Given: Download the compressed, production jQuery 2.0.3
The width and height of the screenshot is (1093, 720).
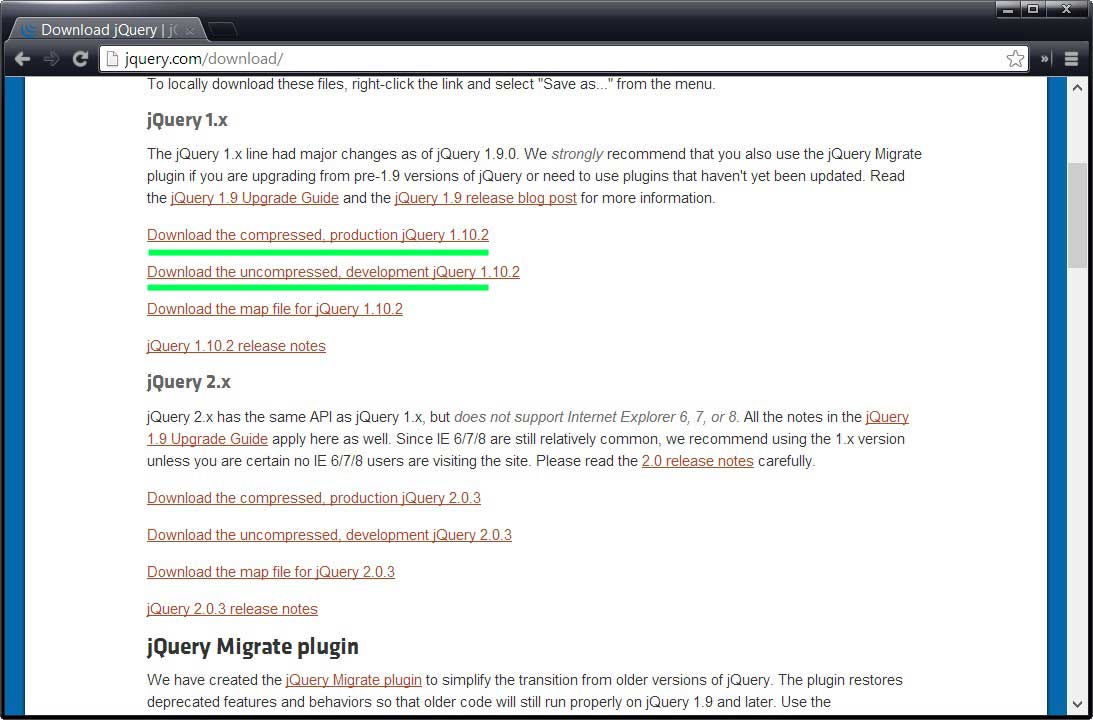Looking at the screenshot, I should tap(314, 498).
